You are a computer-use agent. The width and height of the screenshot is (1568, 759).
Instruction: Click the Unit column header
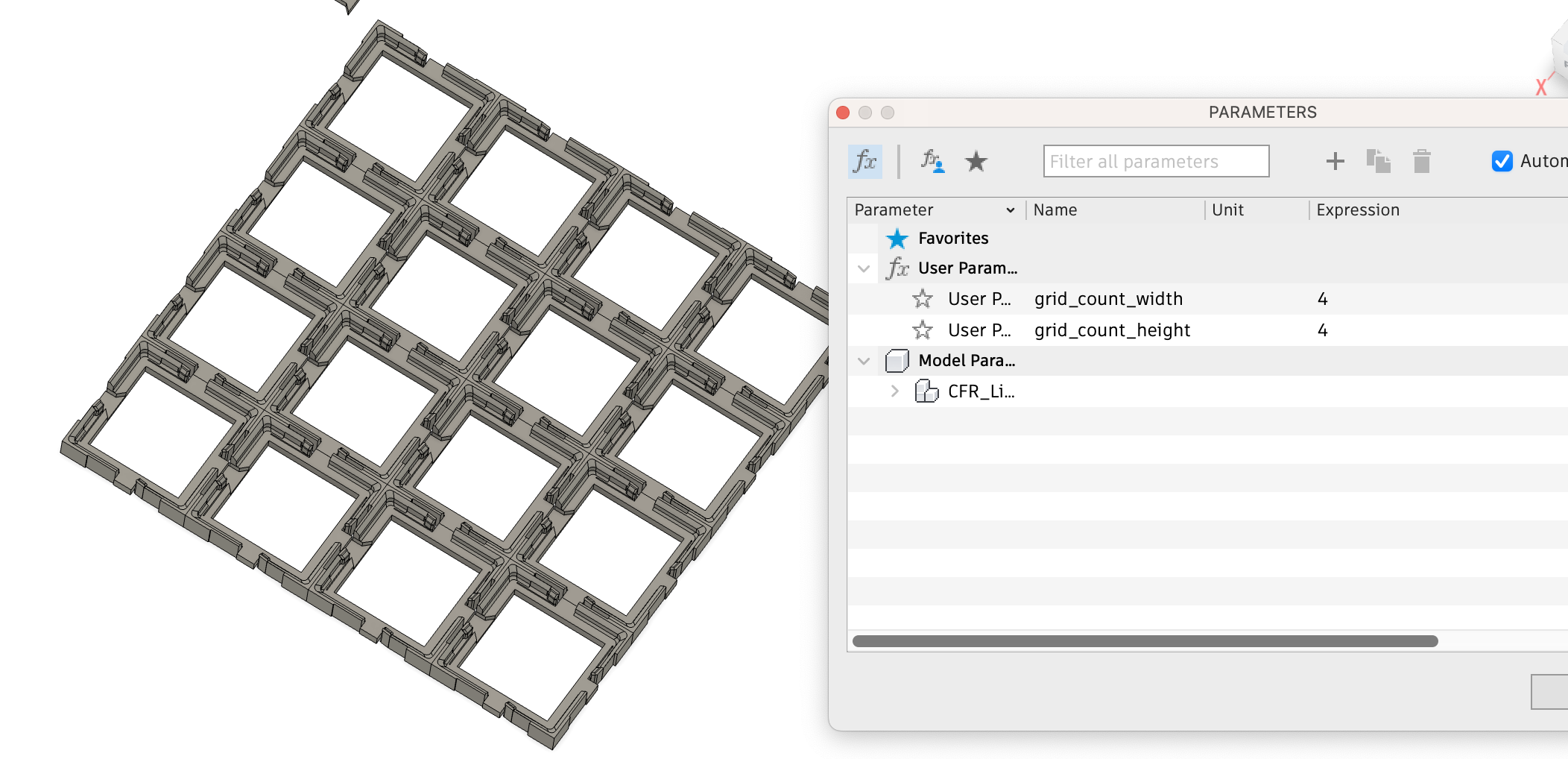pyautogui.click(x=1227, y=210)
